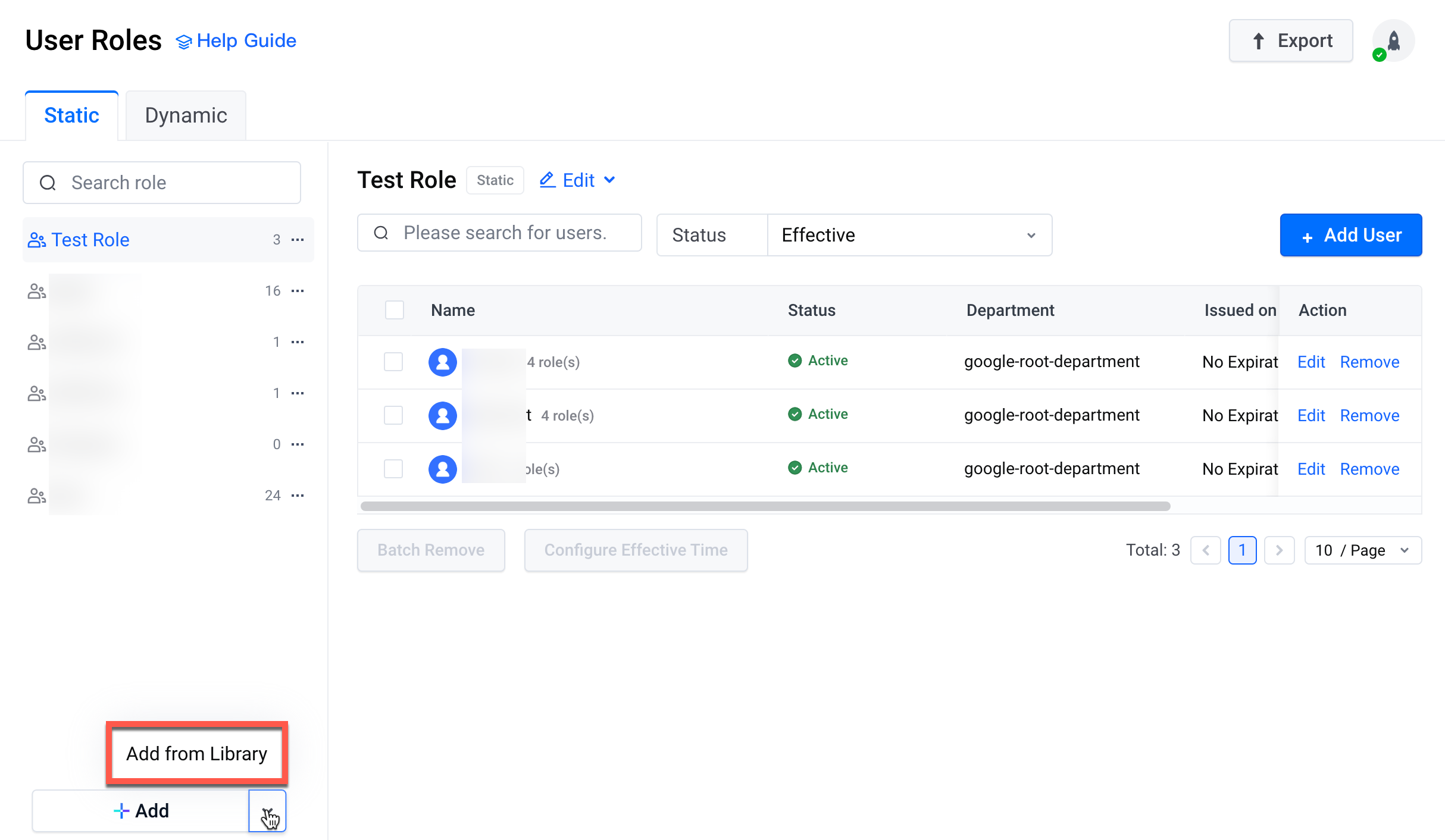
Task: Remove the third user row
Action: tap(1369, 469)
